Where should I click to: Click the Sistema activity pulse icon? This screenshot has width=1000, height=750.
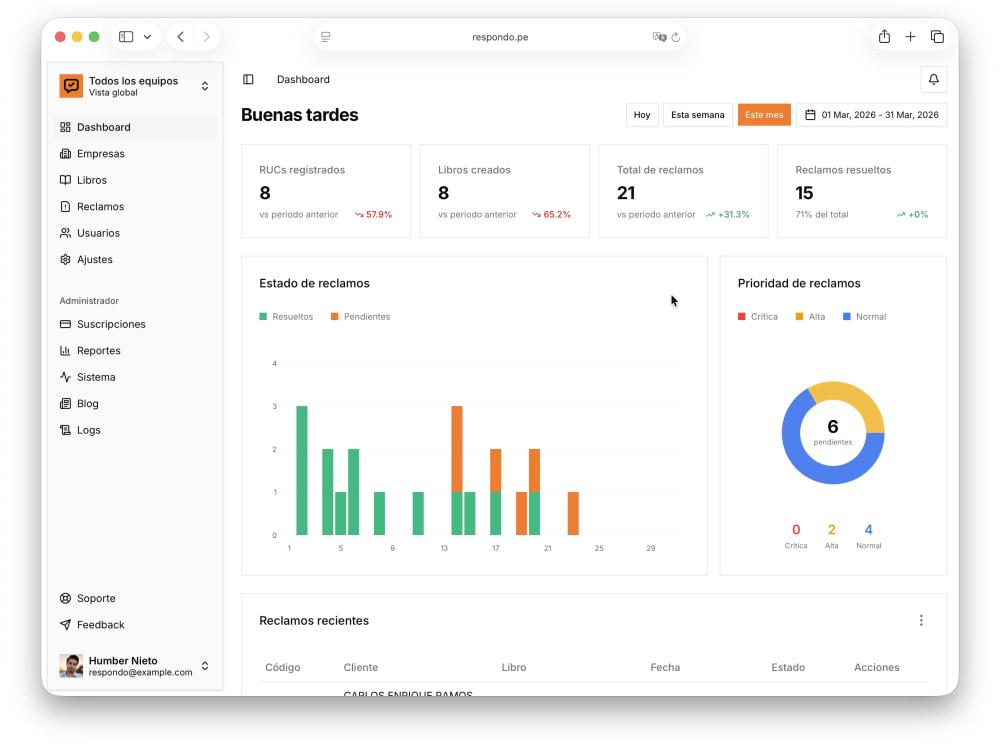point(65,377)
